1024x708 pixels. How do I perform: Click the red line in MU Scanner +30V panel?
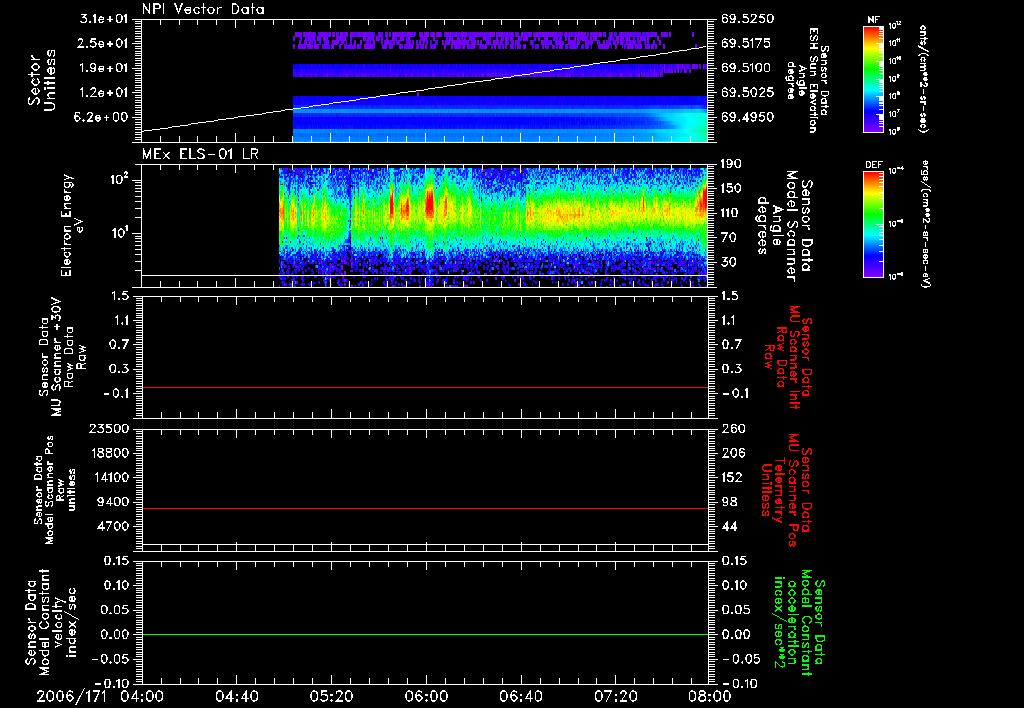(425, 387)
